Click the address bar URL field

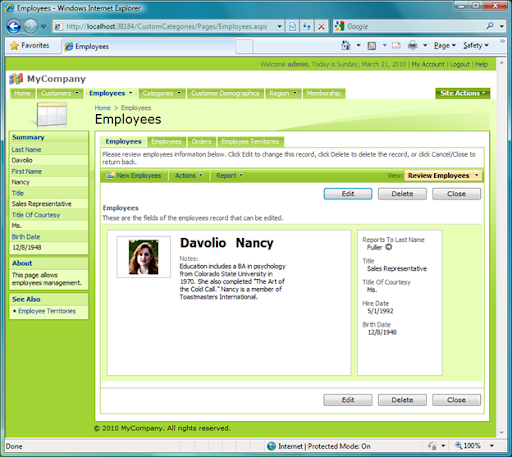coord(166,26)
